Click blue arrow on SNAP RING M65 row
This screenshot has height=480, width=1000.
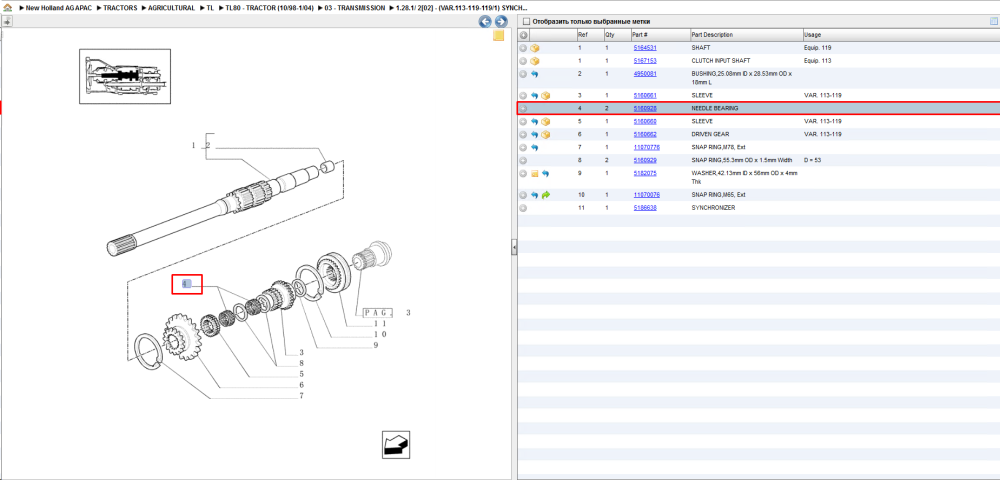click(x=534, y=195)
